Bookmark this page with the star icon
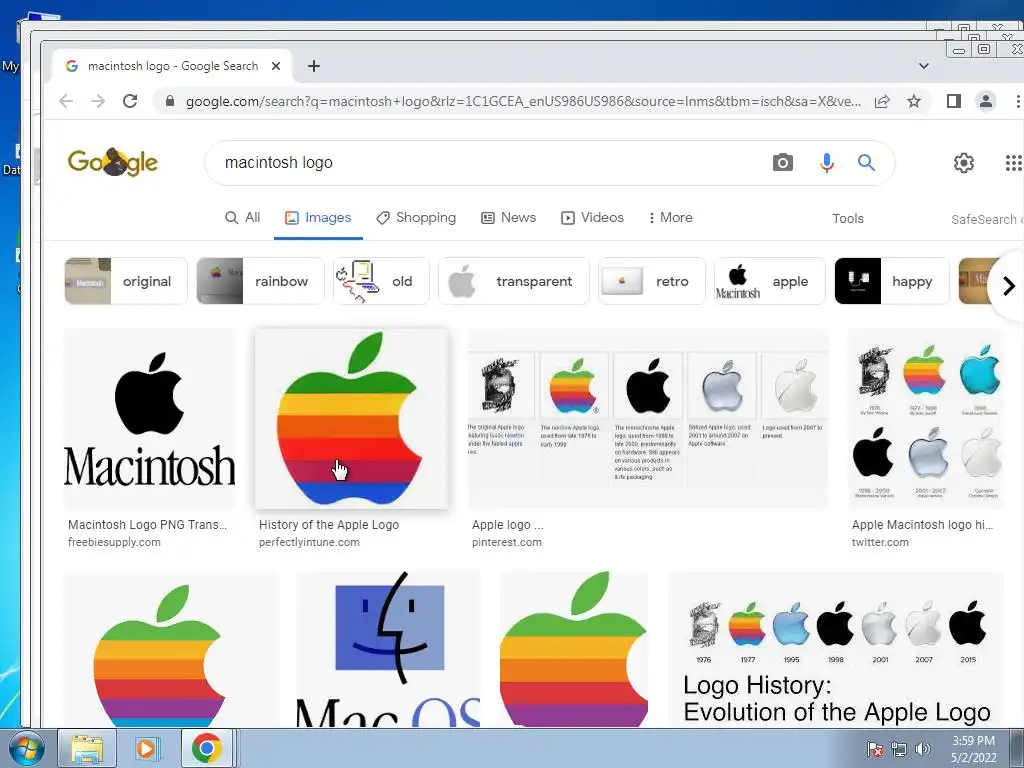1024x768 pixels. click(914, 101)
